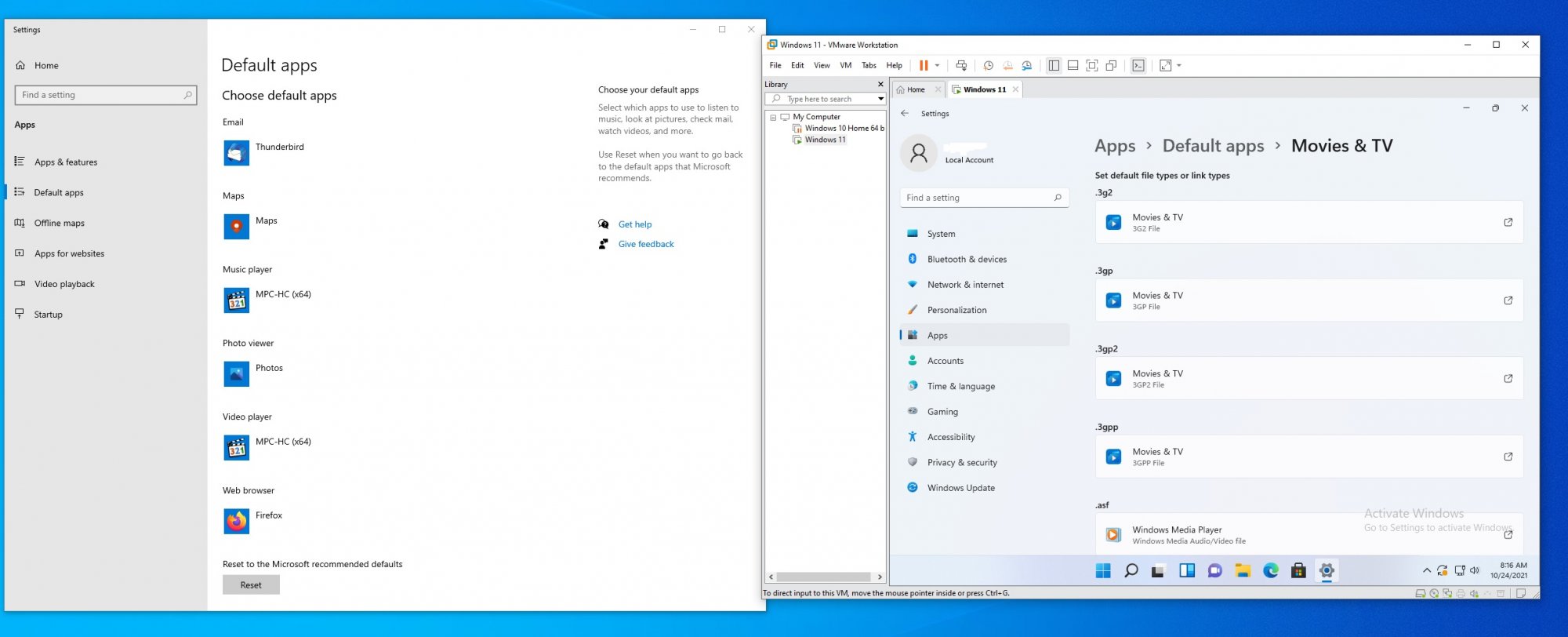Open Microsoft Edge in the Windows 11 taskbar
The width and height of the screenshot is (1568, 637).
click(x=1270, y=571)
